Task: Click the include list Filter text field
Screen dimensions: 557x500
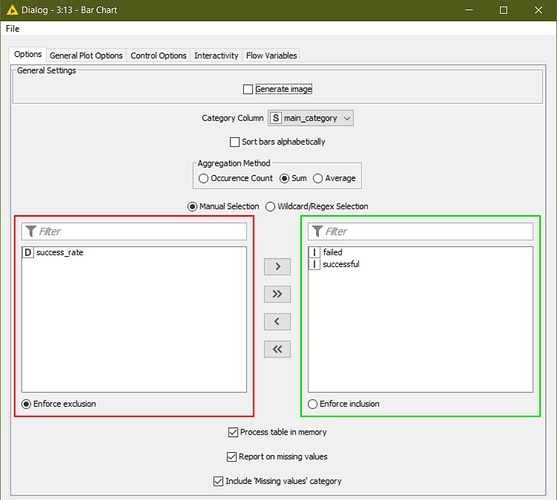Action: [421, 231]
